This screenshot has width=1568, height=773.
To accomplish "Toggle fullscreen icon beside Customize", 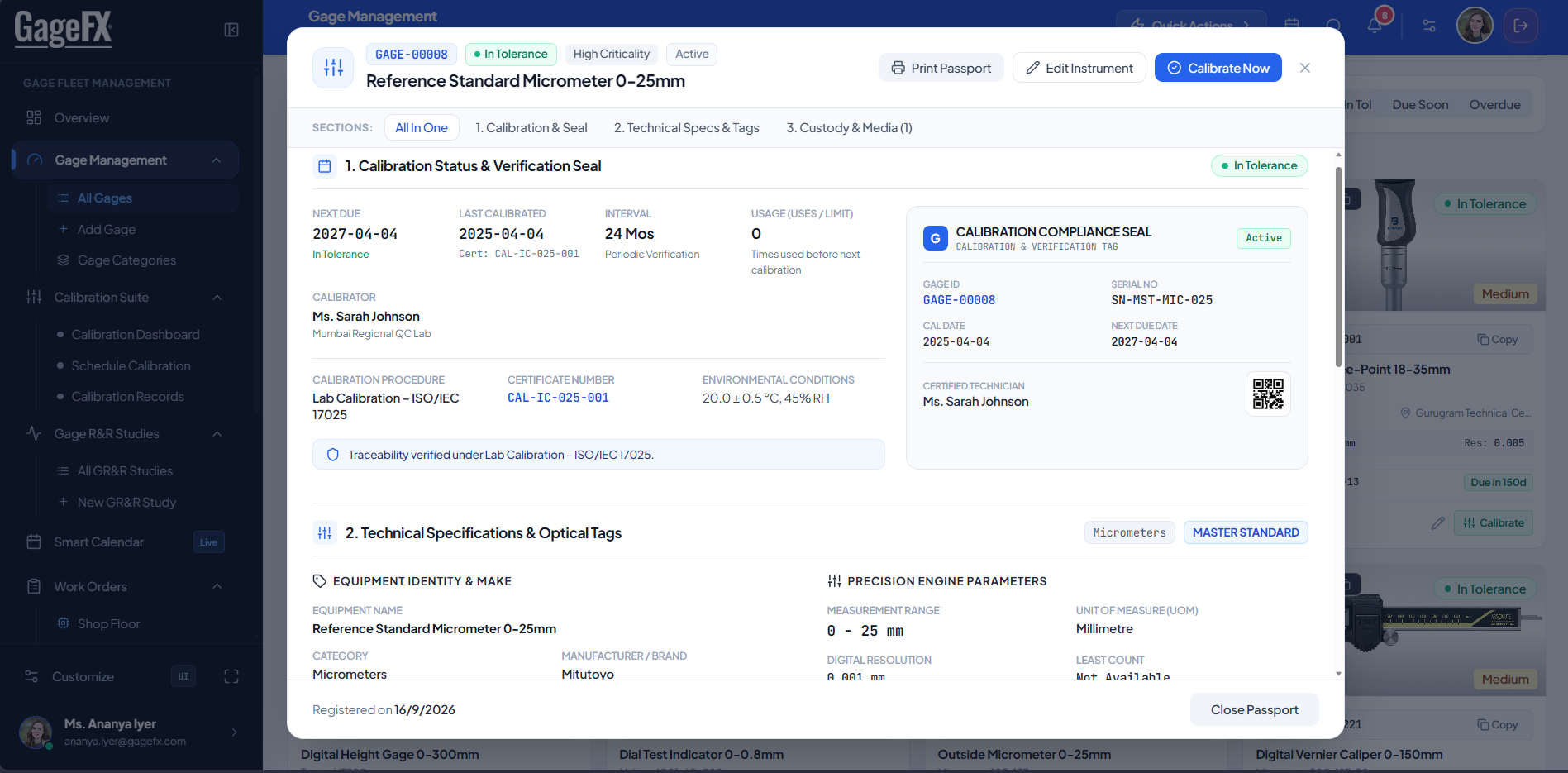I will click(231, 676).
